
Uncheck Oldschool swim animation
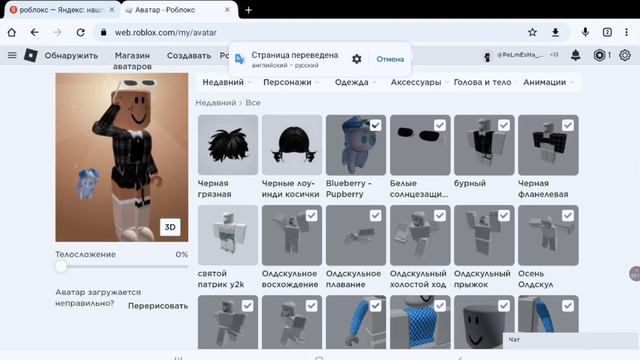pos(376,216)
